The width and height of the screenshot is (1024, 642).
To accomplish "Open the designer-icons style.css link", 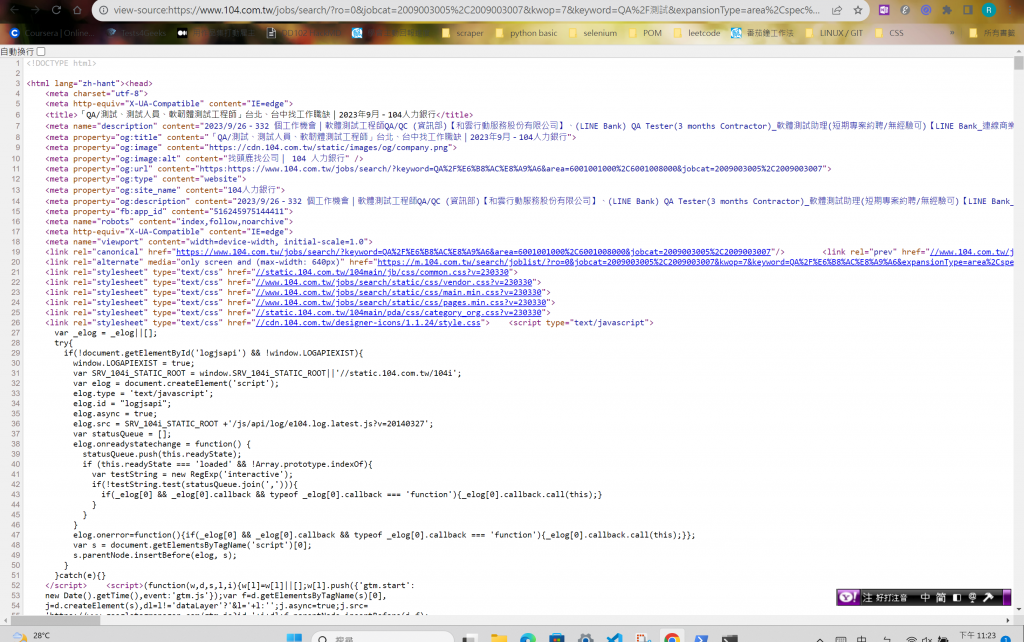I will [x=368, y=323].
